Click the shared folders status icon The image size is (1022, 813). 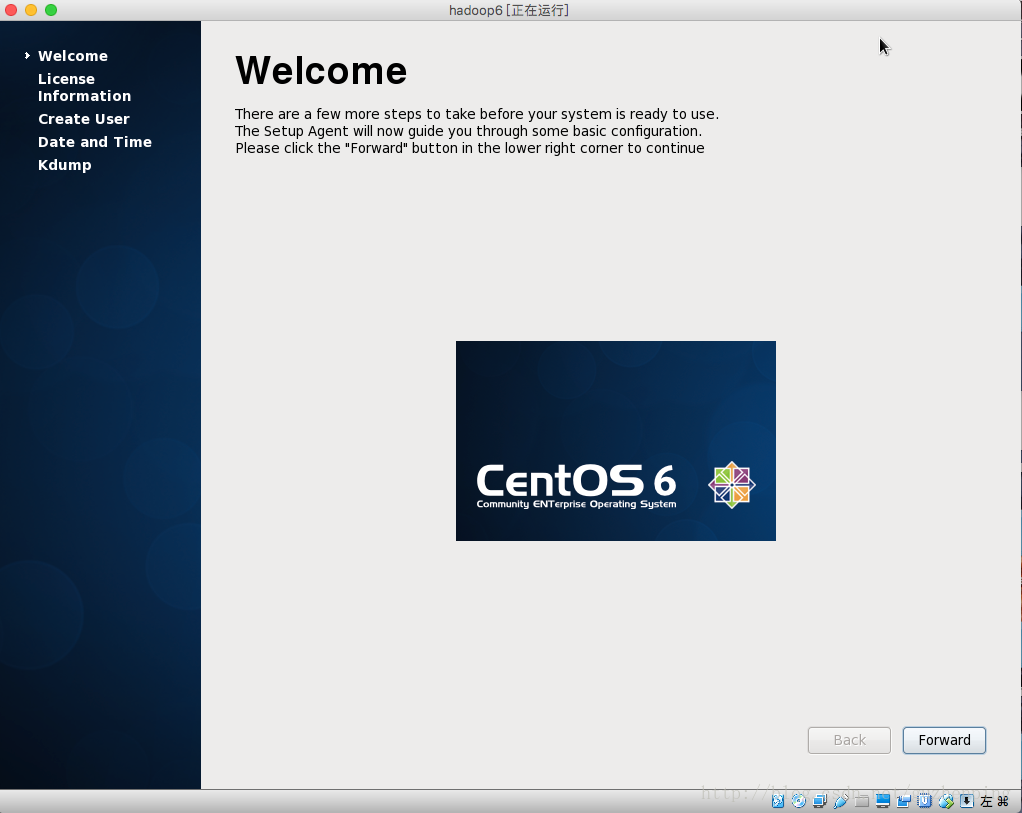pos(862,801)
